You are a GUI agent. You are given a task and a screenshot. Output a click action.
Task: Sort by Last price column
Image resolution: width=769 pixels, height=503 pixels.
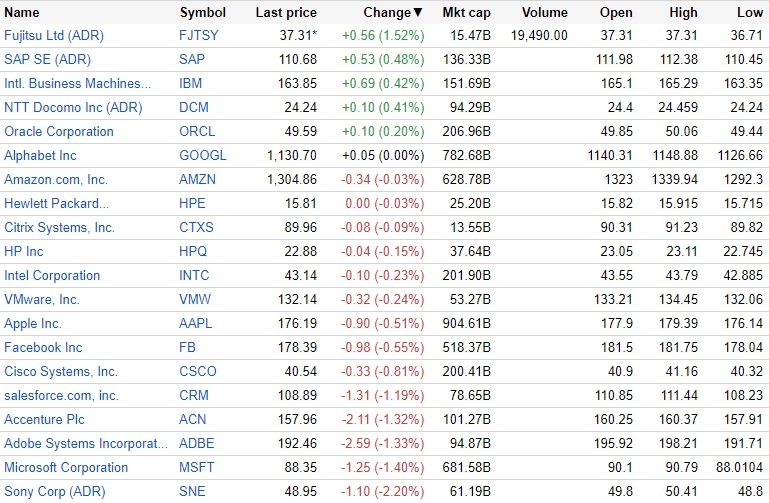(x=286, y=13)
